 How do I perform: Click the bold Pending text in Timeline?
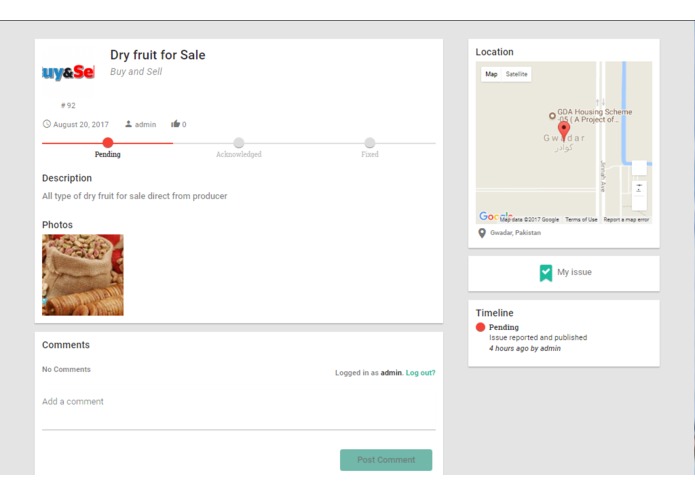coord(504,327)
